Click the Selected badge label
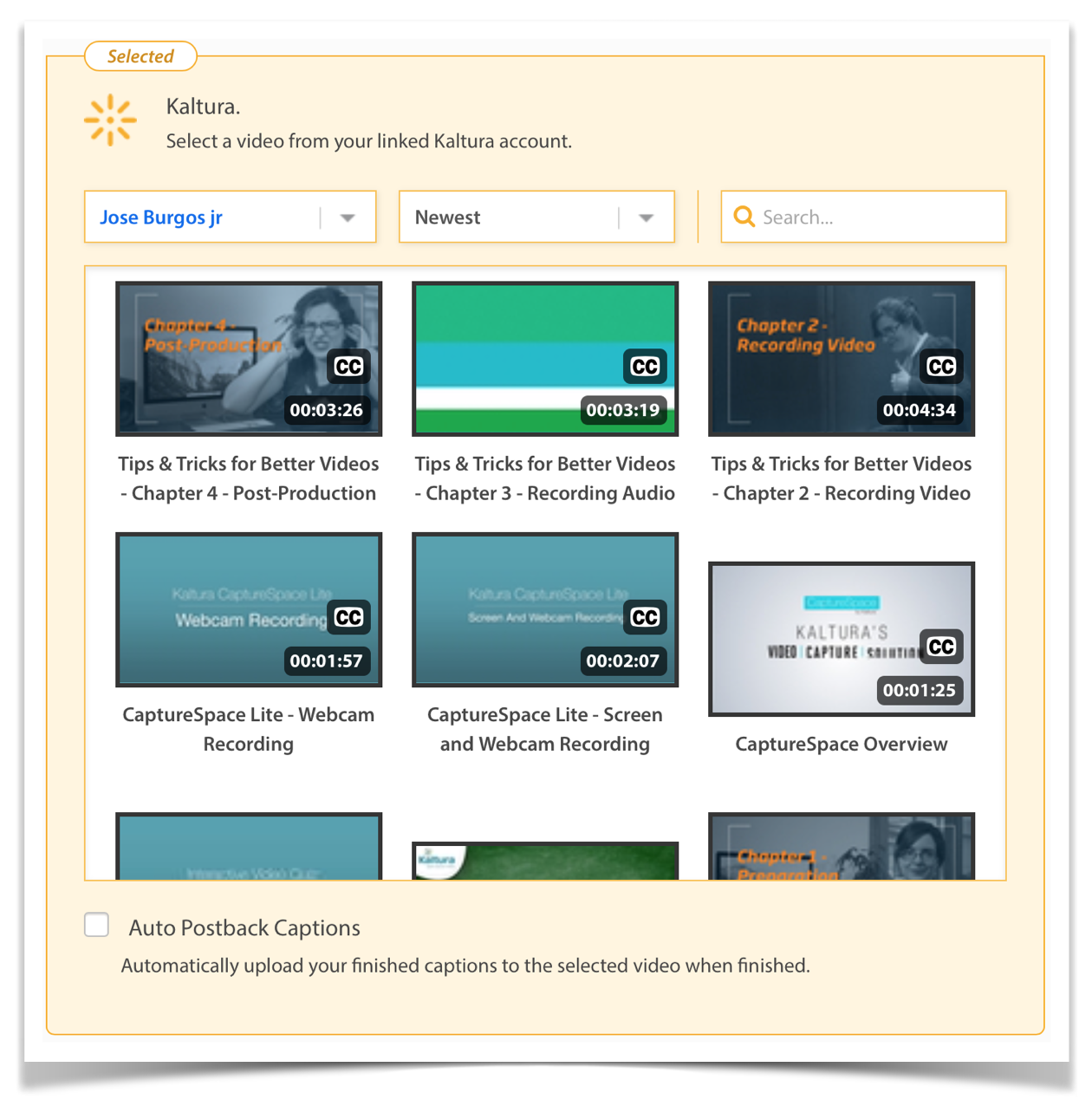The image size is (1092, 1106). pos(140,56)
